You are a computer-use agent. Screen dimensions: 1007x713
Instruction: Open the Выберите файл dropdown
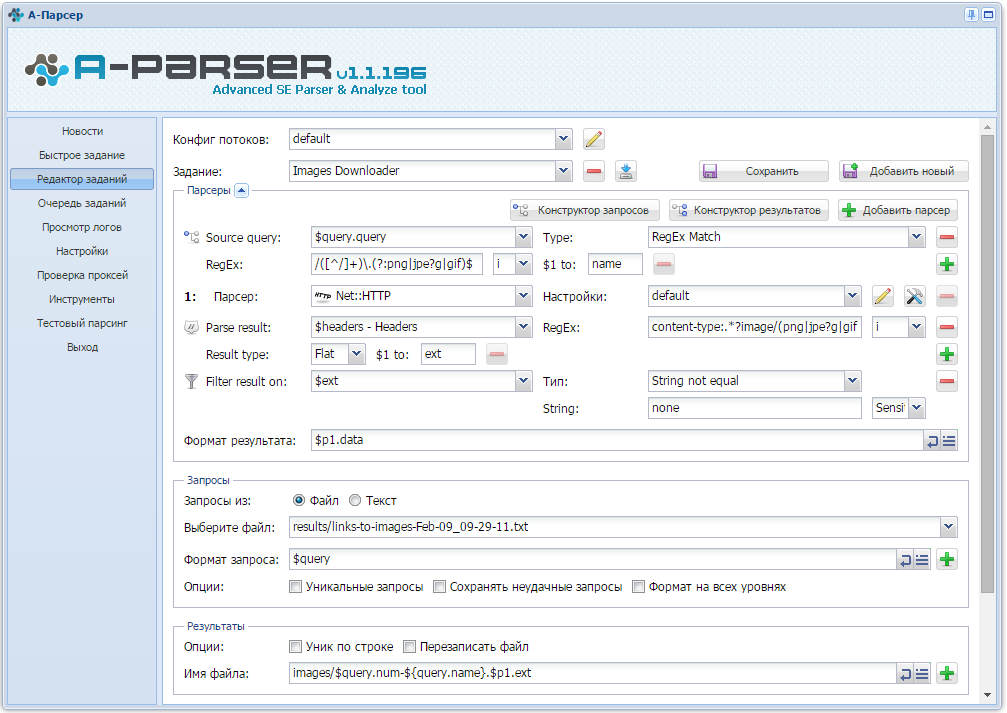949,527
